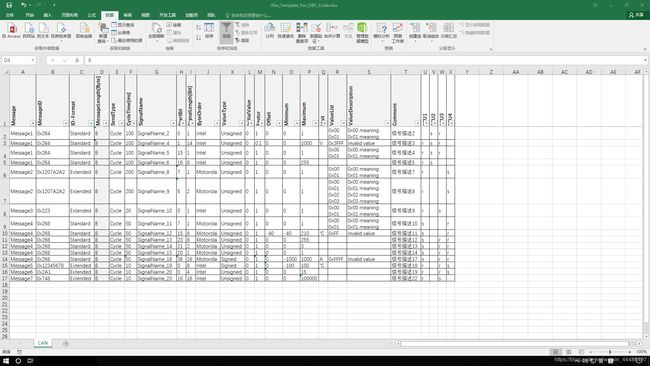The height and width of the screenshot is (366, 650).
Task: Save the workbook with the floppy disk icon
Action: point(9,5)
